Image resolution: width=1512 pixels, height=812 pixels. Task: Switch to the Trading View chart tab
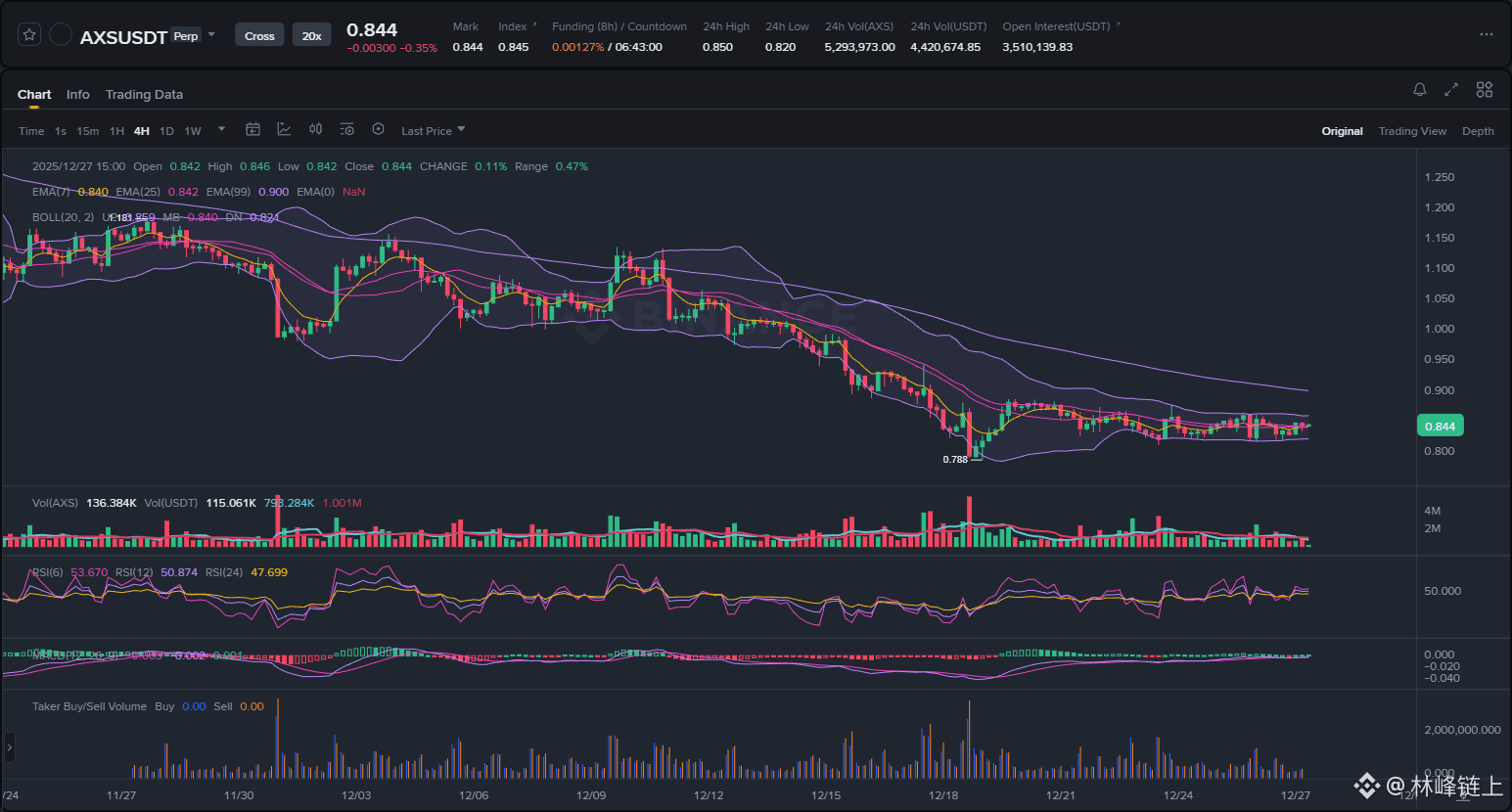coord(1412,130)
